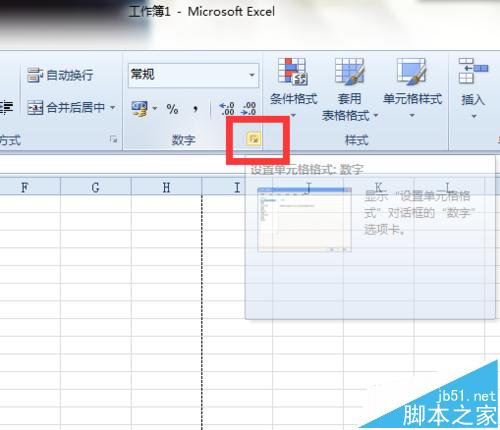500x430 pixels.
Task: Toggle the Wrap Text (自动换行) button
Action: tap(60, 75)
